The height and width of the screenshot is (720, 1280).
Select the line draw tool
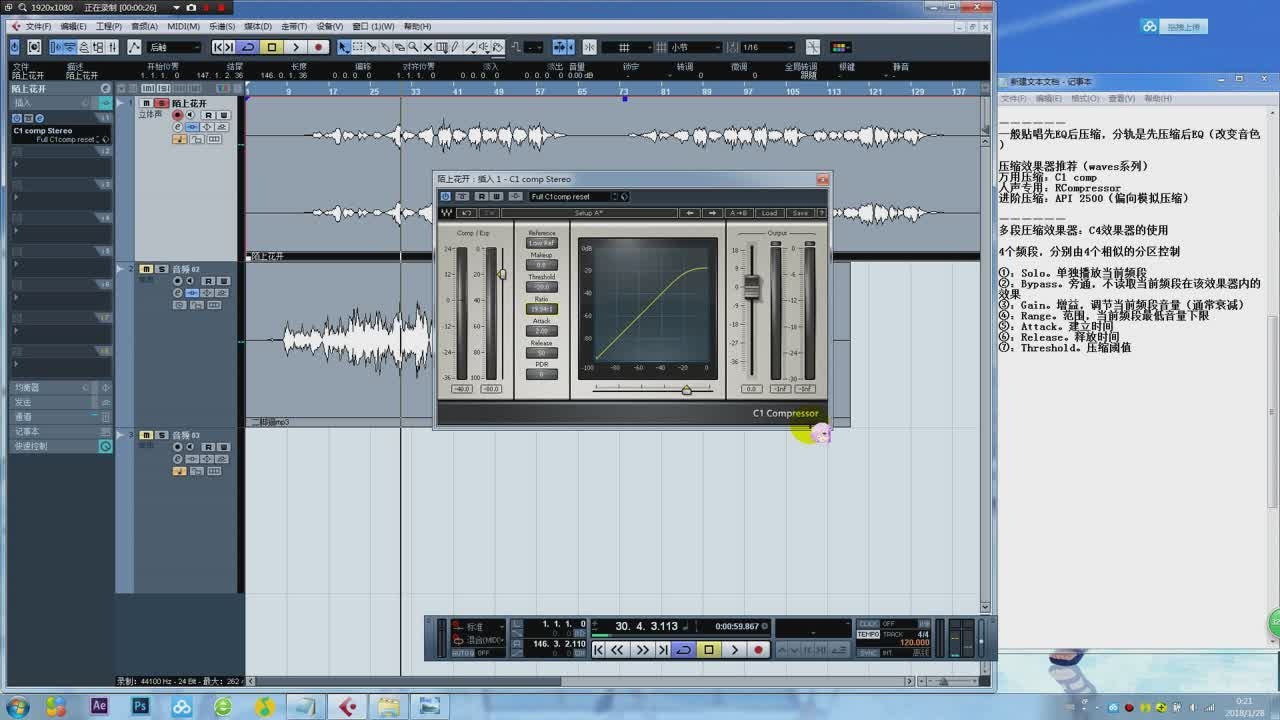click(x=469, y=47)
